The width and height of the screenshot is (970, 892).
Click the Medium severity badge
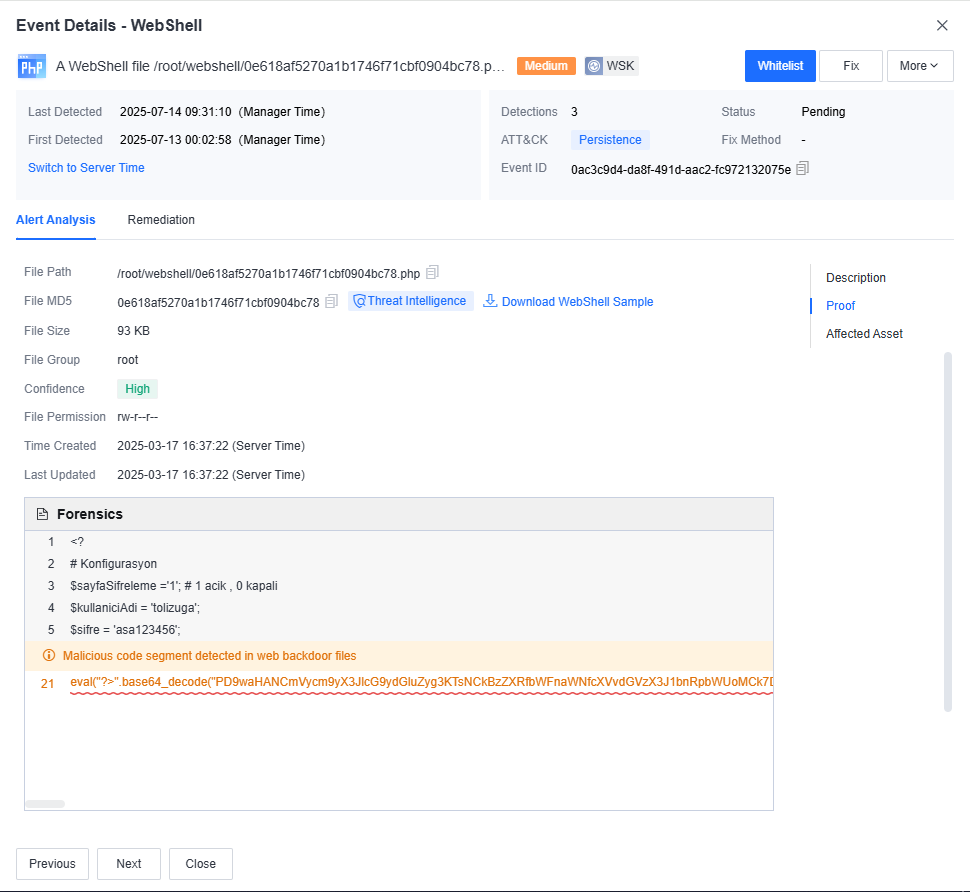tap(546, 66)
